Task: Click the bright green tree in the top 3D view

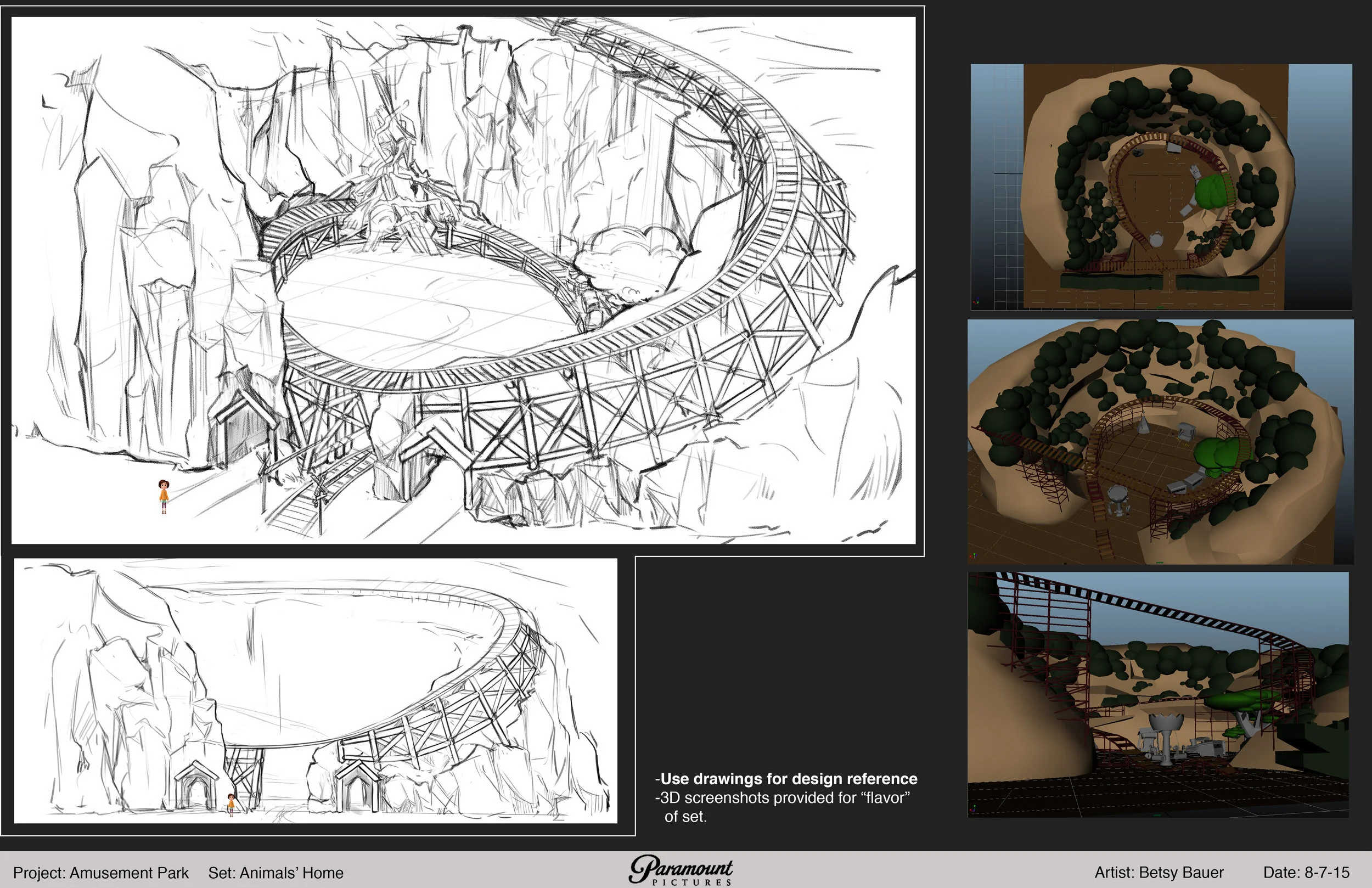Action: 1211,192
